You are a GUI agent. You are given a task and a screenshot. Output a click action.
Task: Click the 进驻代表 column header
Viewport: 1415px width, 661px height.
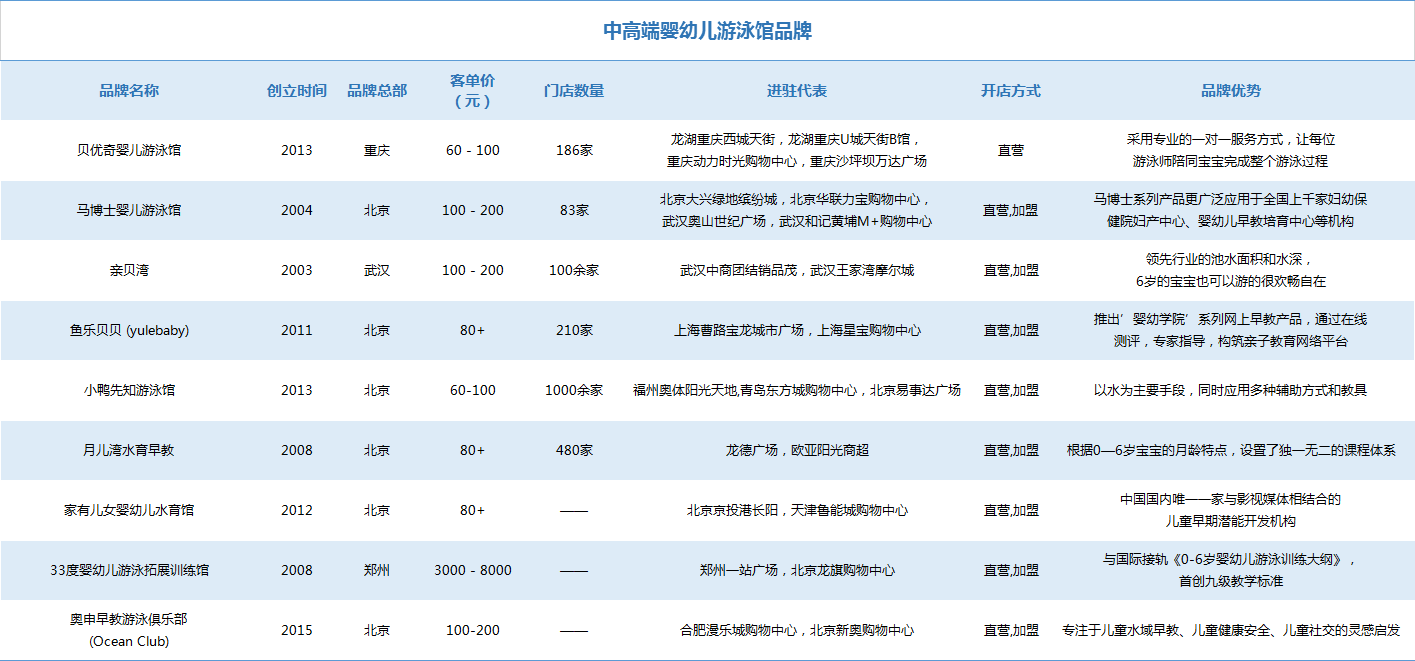pyautogui.click(x=797, y=91)
